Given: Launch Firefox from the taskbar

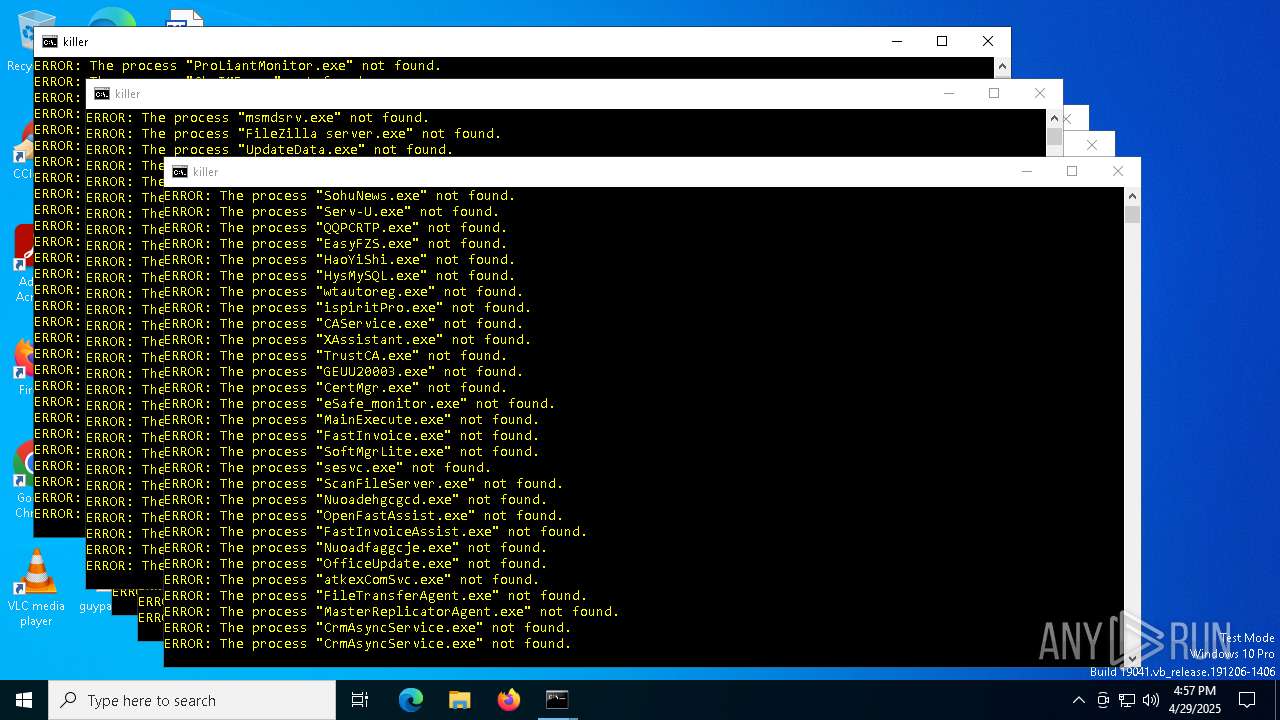Looking at the screenshot, I should (x=508, y=700).
